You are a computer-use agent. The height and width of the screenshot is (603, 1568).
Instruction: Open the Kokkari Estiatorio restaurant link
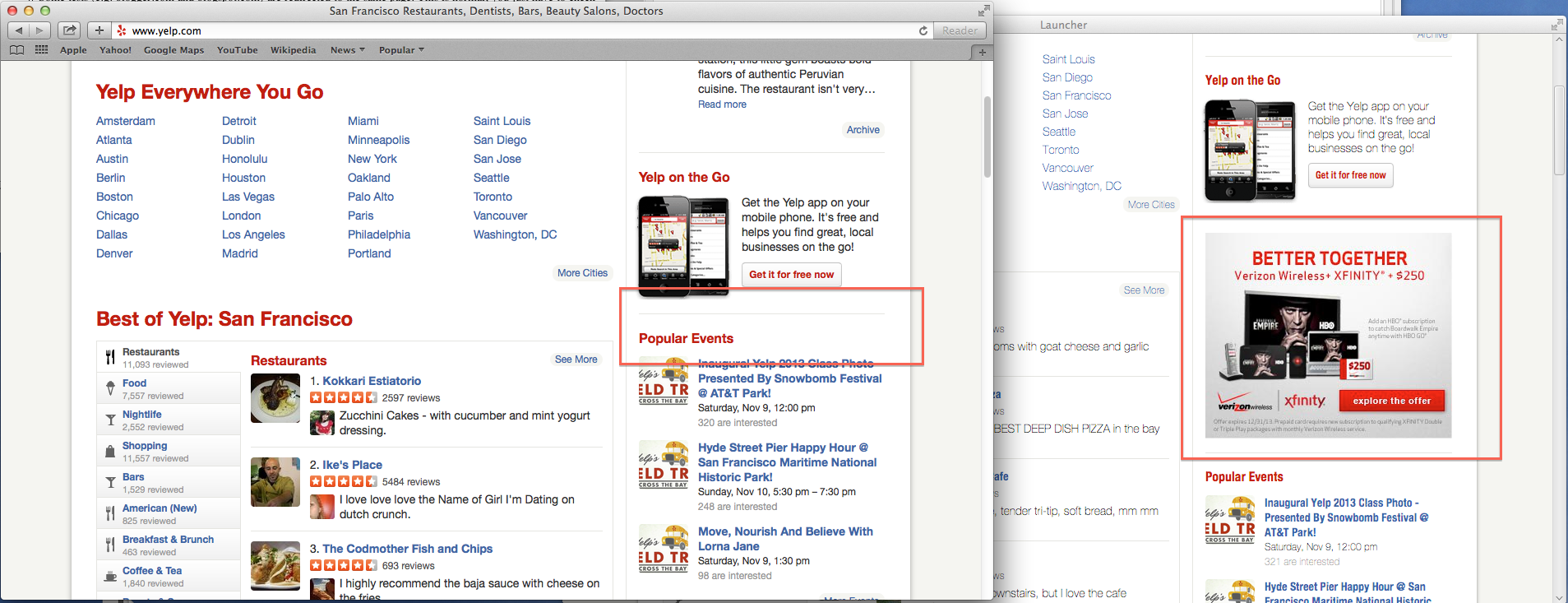(371, 381)
